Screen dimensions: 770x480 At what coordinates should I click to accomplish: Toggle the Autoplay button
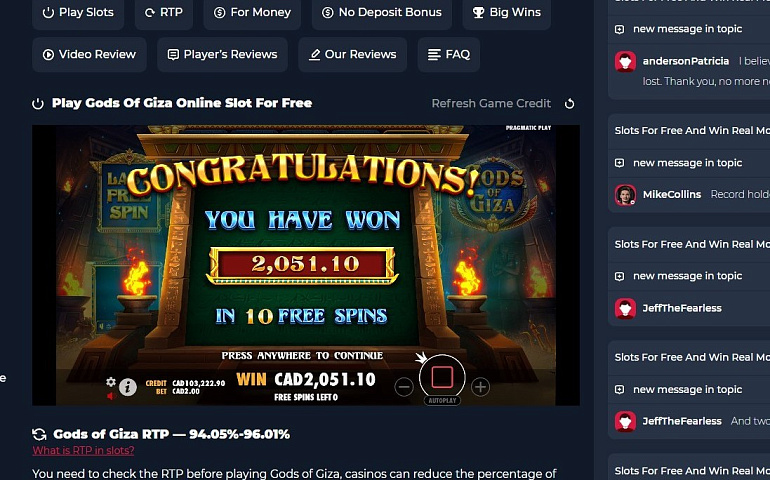(442, 400)
